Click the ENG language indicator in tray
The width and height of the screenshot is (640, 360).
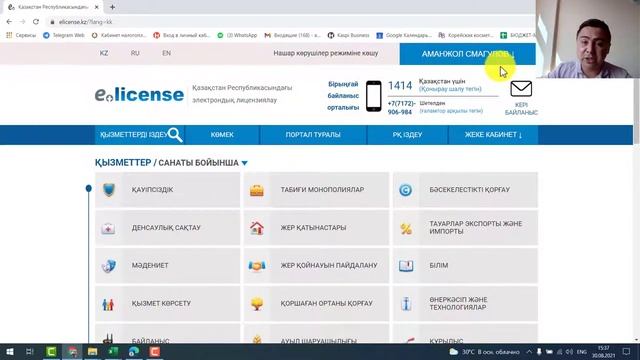[x=582, y=351]
